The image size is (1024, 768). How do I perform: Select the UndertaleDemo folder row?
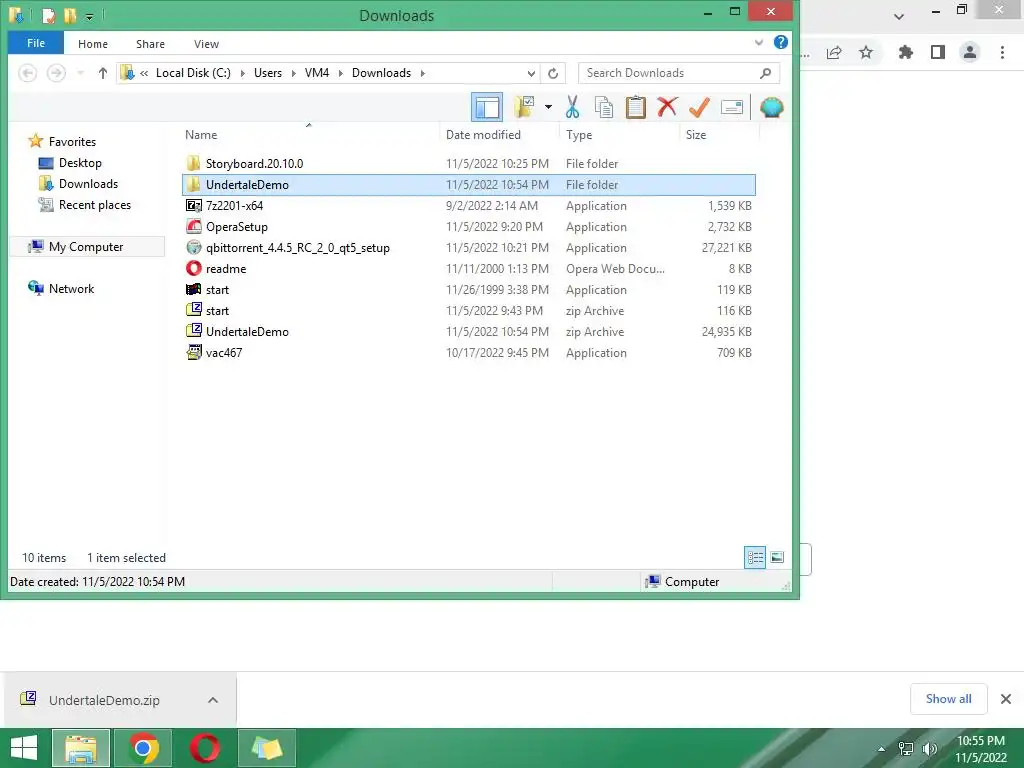point(468,185)
